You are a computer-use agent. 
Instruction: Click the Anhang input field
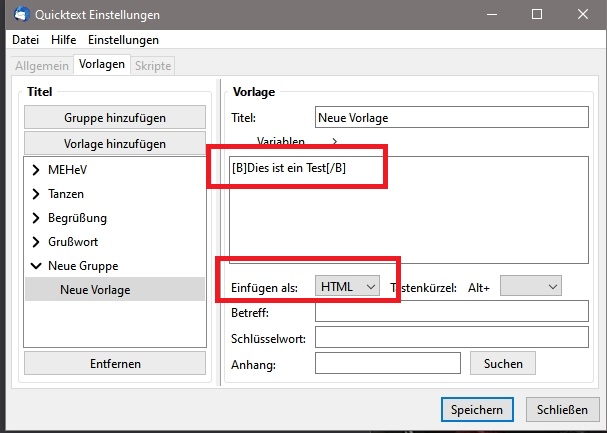pos(388,363)
